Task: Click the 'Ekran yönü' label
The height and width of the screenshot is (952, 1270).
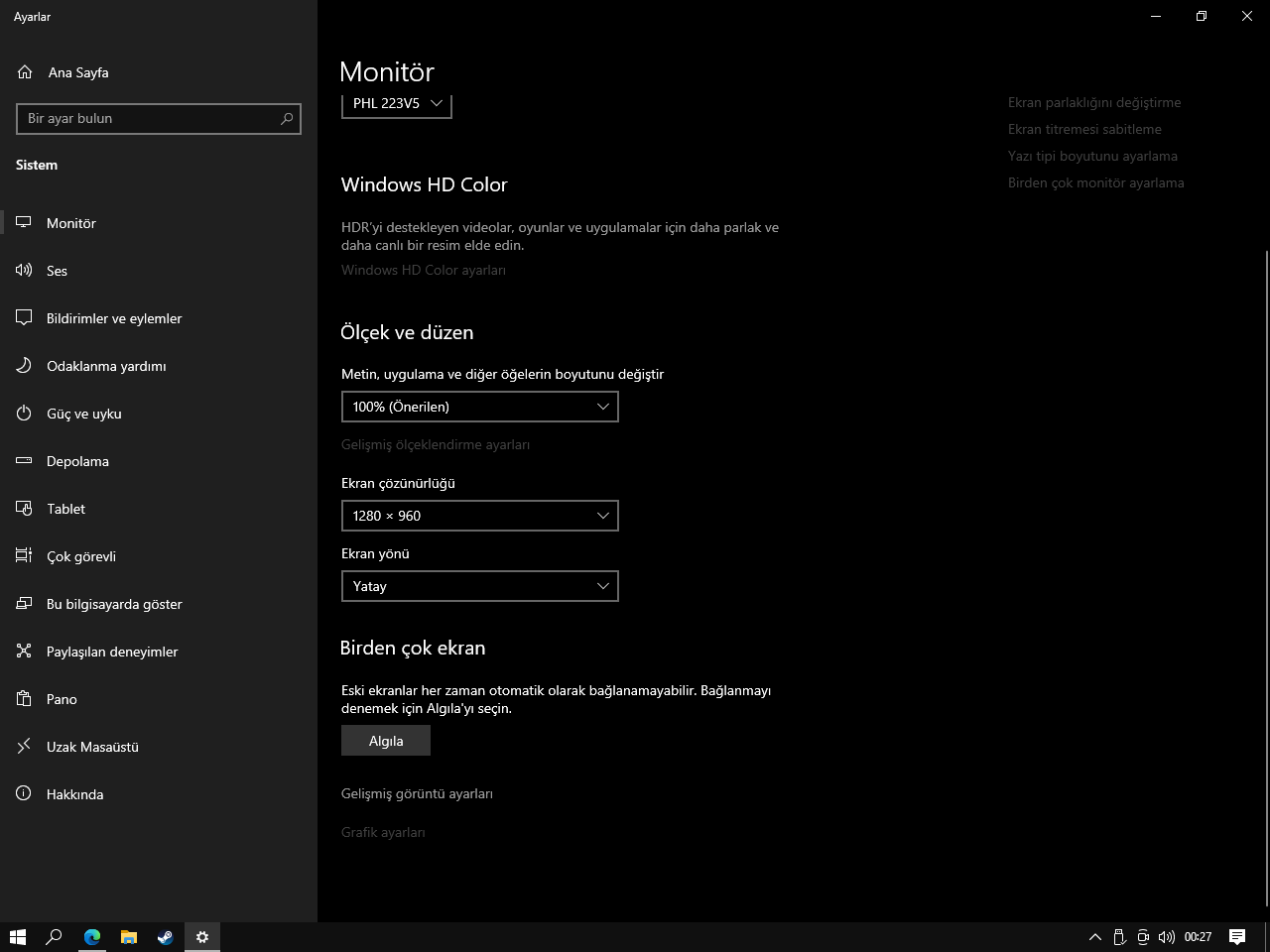Action: (x=375, y=553)
